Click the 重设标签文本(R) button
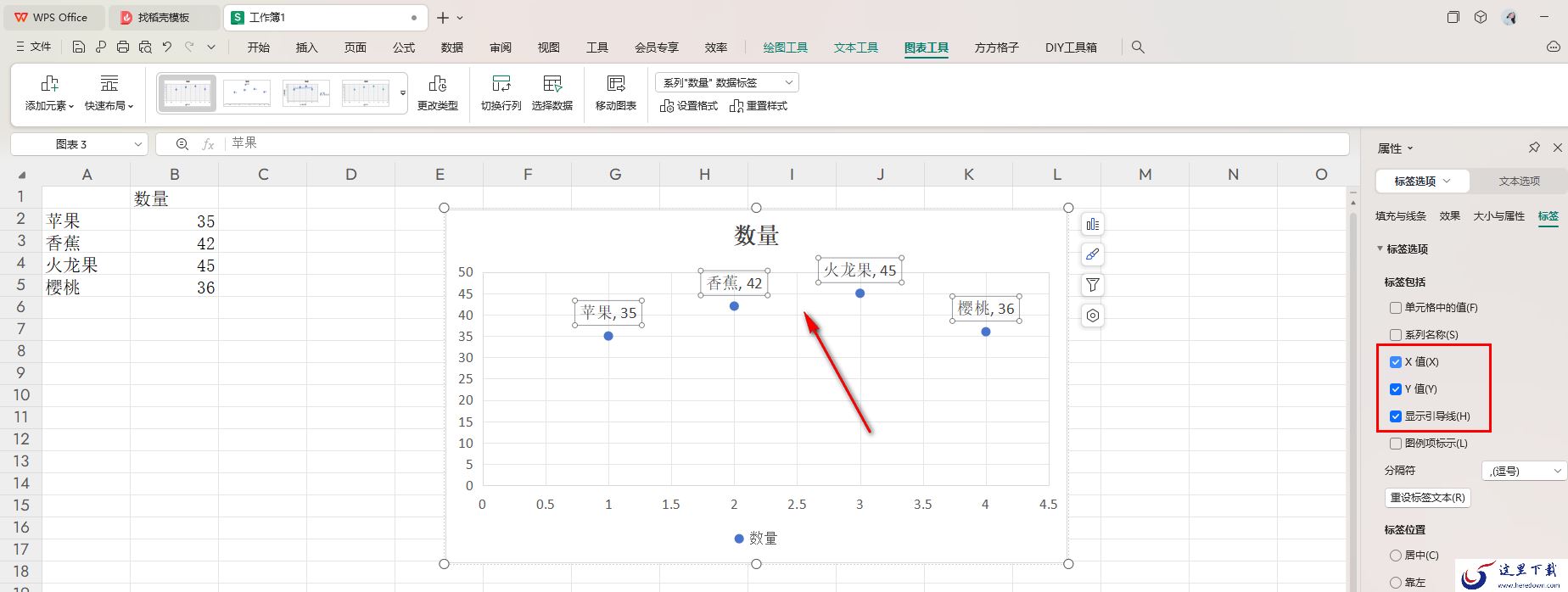1568x592 pixels. (1427, 498)
